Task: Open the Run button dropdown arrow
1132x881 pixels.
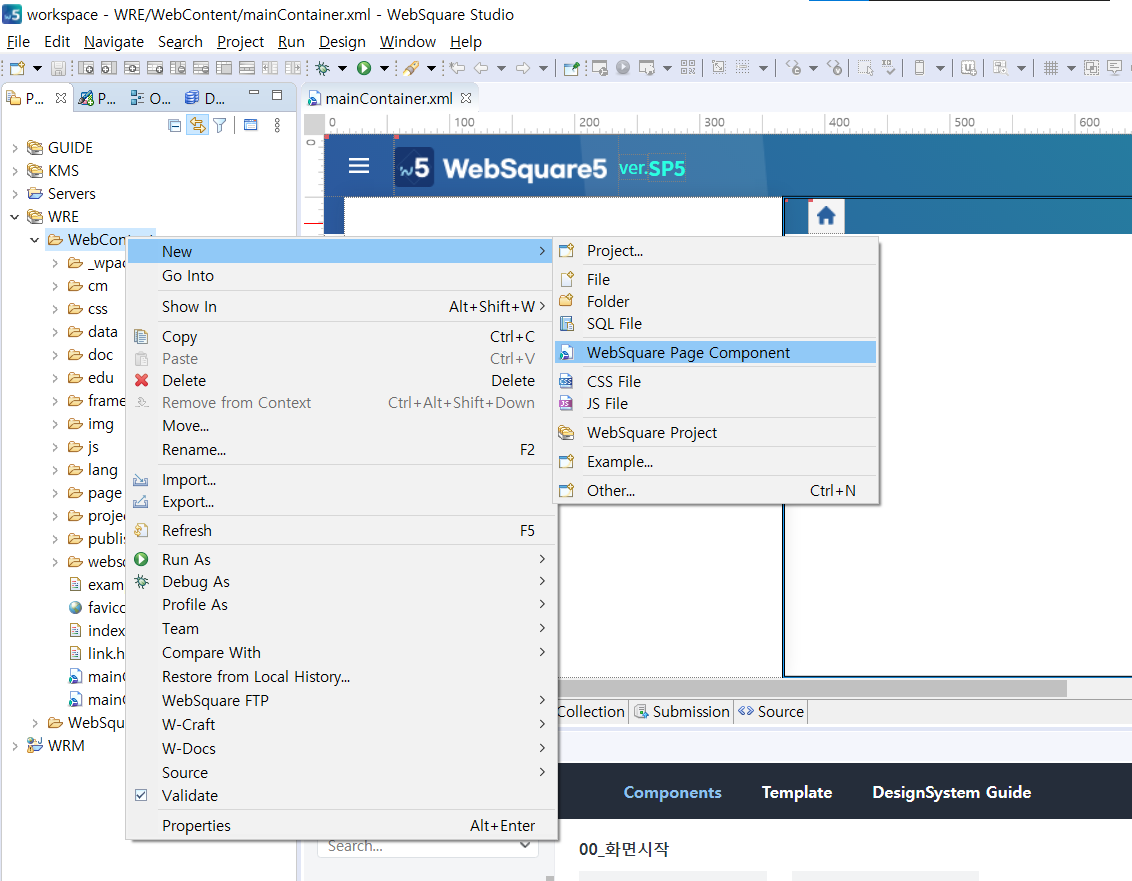Action: tap(385, 68)
